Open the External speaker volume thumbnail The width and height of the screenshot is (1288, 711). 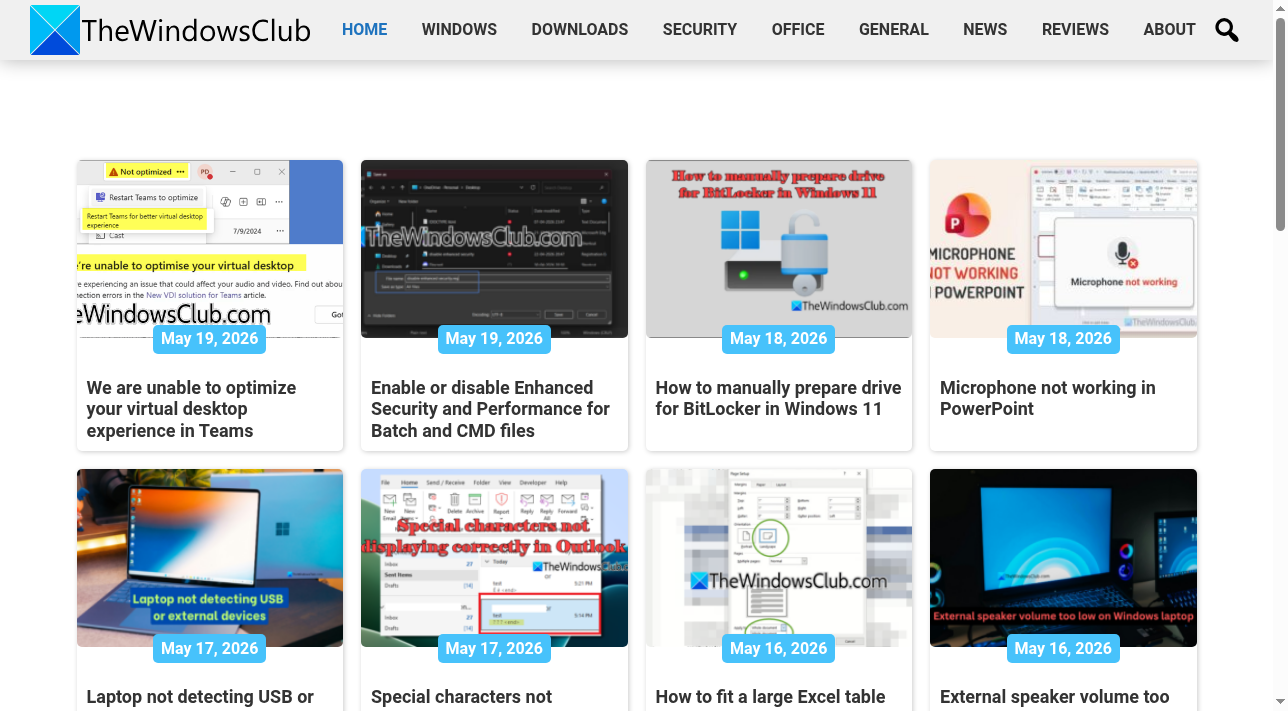click(x=1063, y=557)
